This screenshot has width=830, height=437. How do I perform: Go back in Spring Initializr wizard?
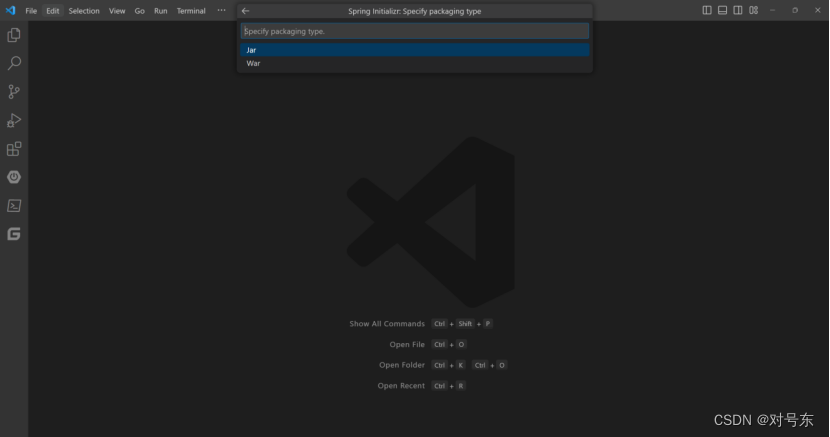click(245, 11)
